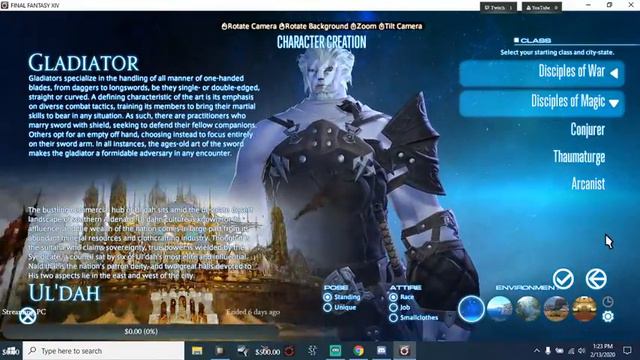Collapse the Disciples of Magic category
This screenshot has width=640, height=360.
542,103
